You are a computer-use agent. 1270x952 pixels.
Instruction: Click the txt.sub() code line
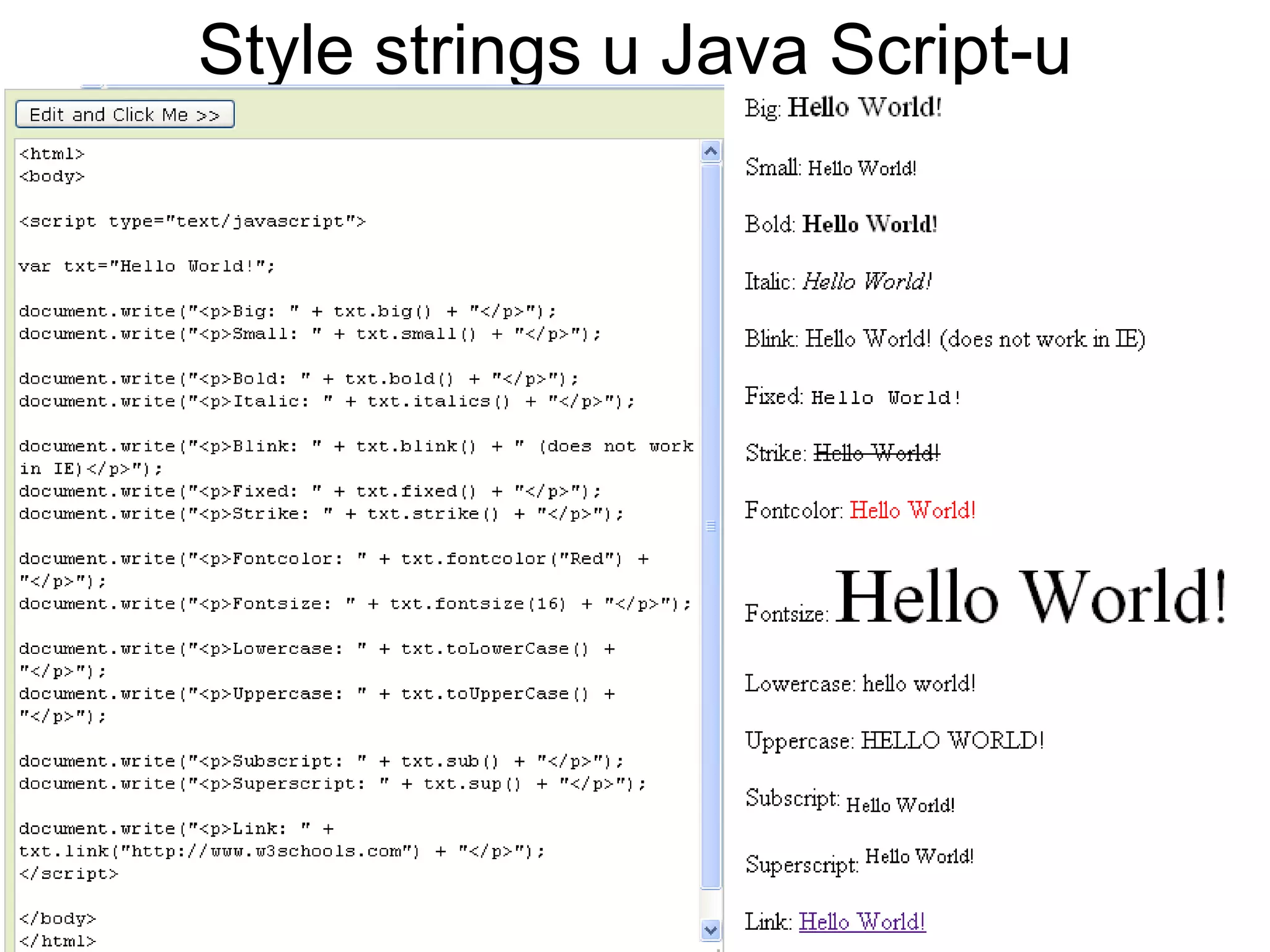point(321,761)
